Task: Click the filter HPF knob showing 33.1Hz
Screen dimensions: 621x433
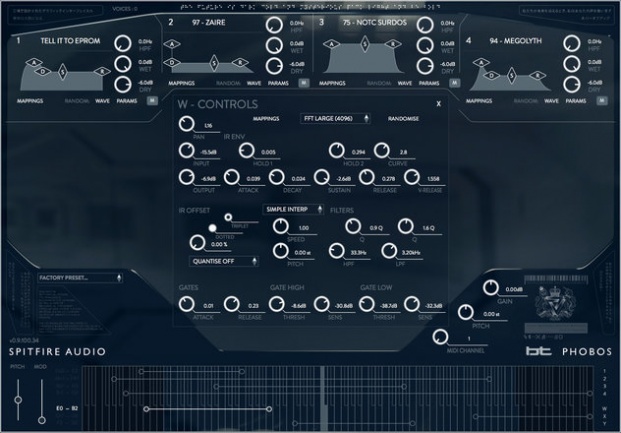Action: coord(337,251)
